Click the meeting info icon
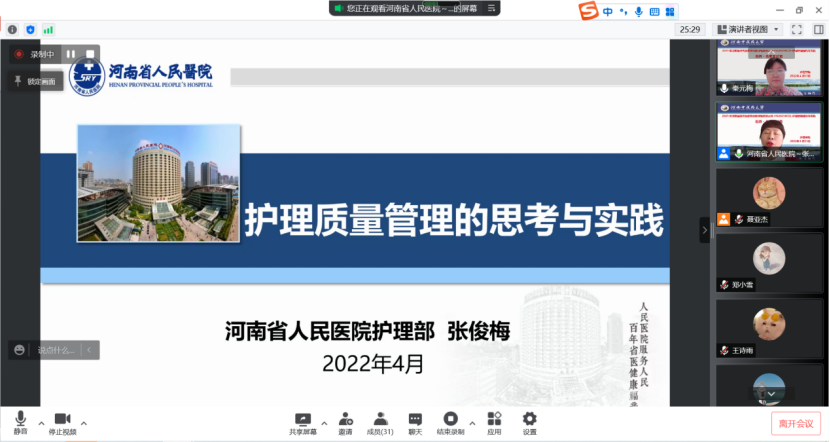This screenshot has height=442, width=830. [12, 30]
